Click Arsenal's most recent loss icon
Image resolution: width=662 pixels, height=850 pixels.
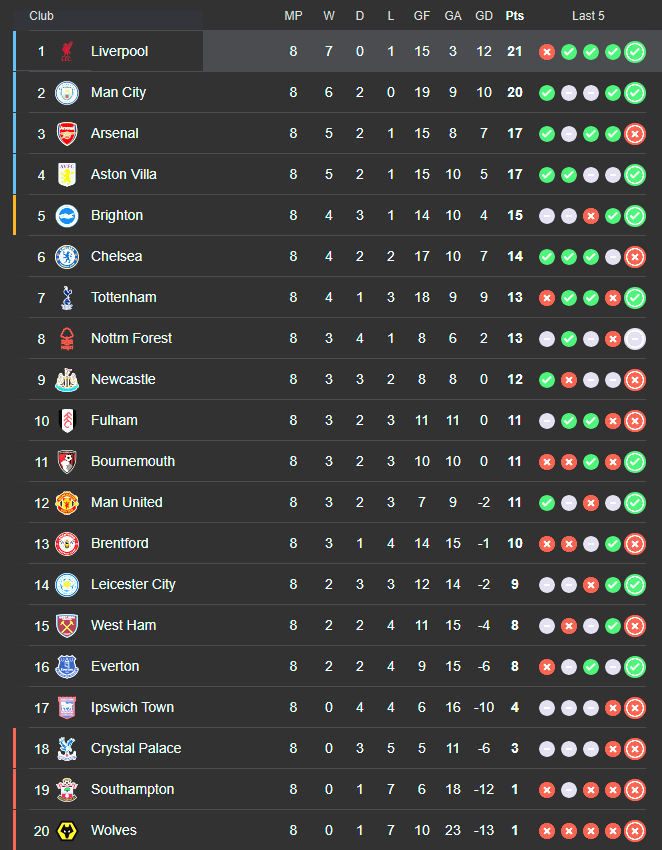[635, 134]
